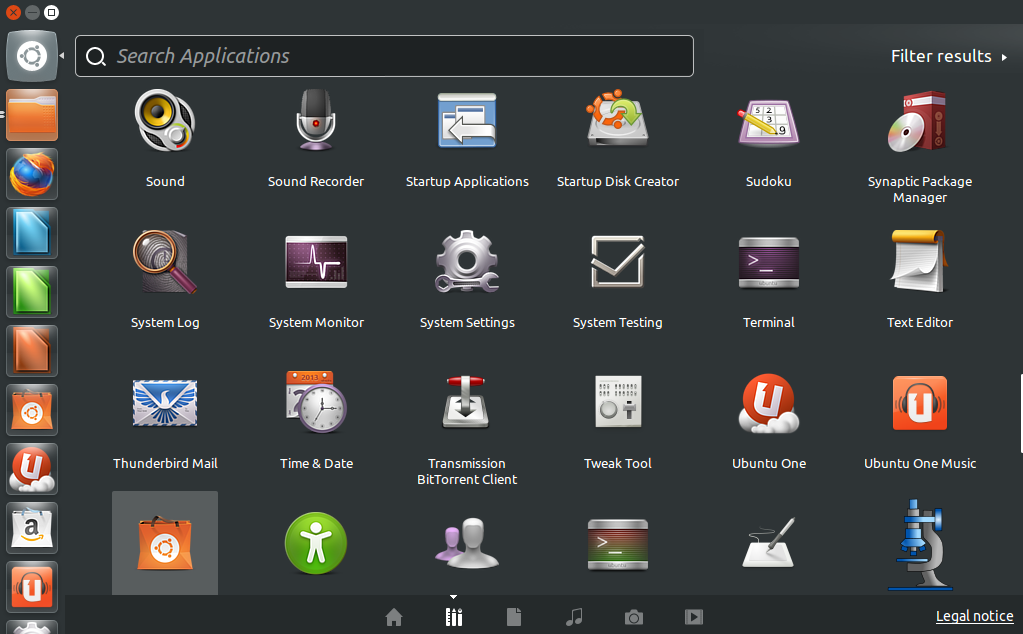This screenshot has width=1023, height=634.
Task: Open LibreOffice Calc from launcher
Action: (x=32, y=292)
